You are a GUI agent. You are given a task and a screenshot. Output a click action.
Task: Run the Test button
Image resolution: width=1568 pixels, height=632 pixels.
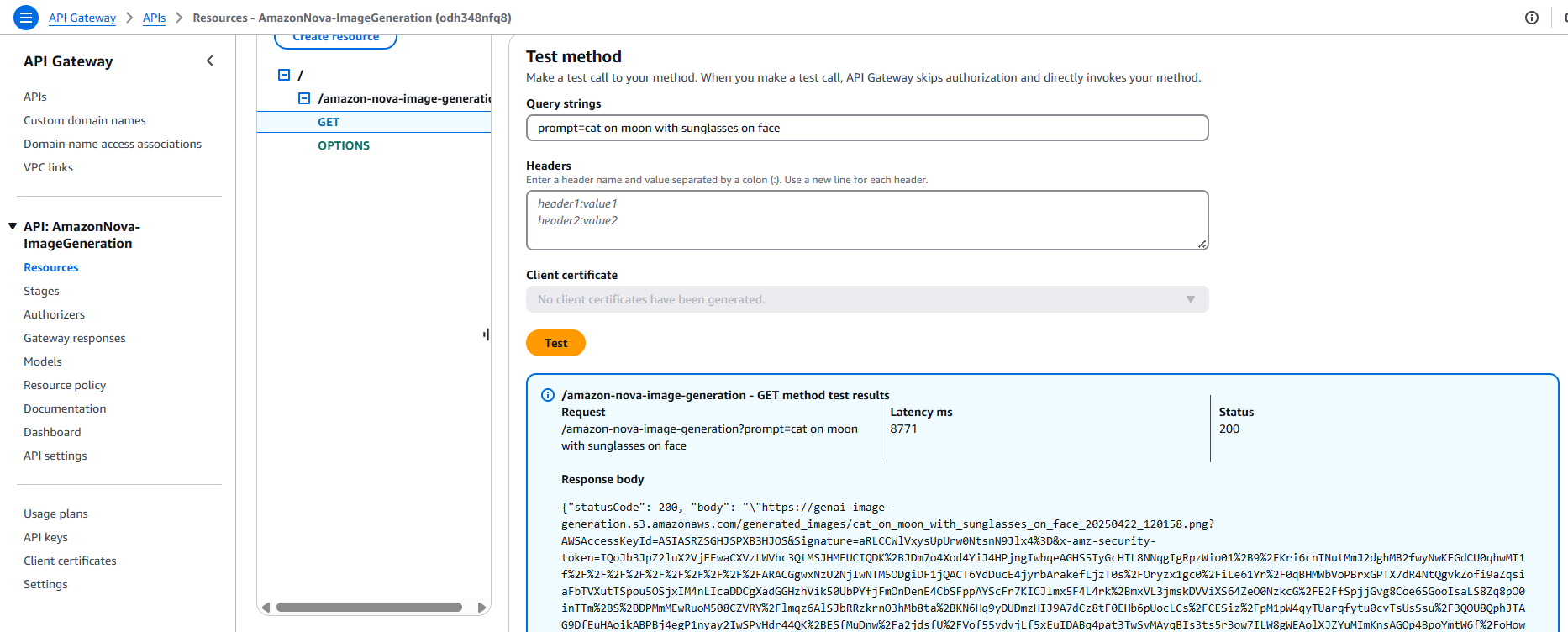pos(555,343)
